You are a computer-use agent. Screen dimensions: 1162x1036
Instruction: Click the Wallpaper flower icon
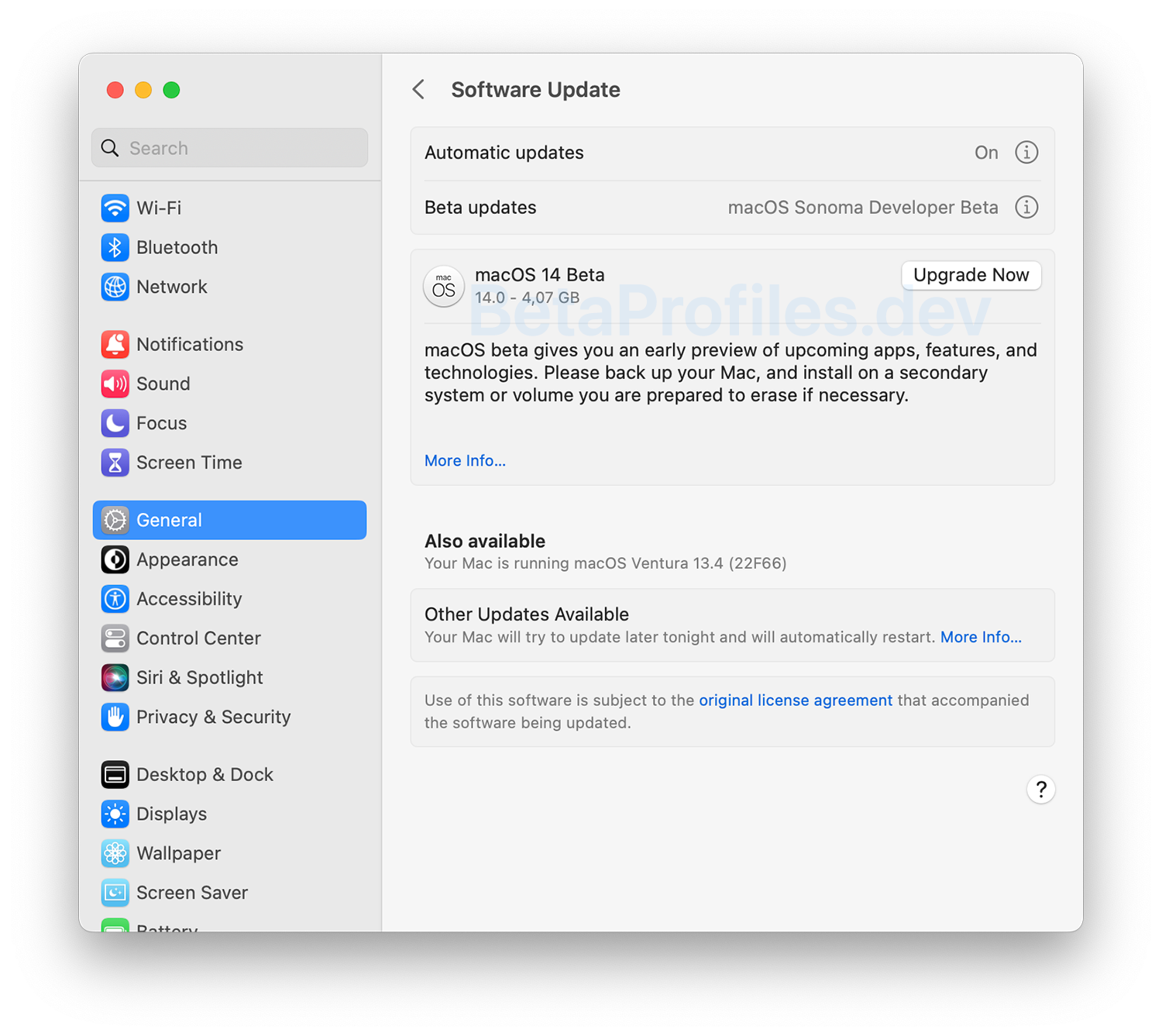point(115,853)
